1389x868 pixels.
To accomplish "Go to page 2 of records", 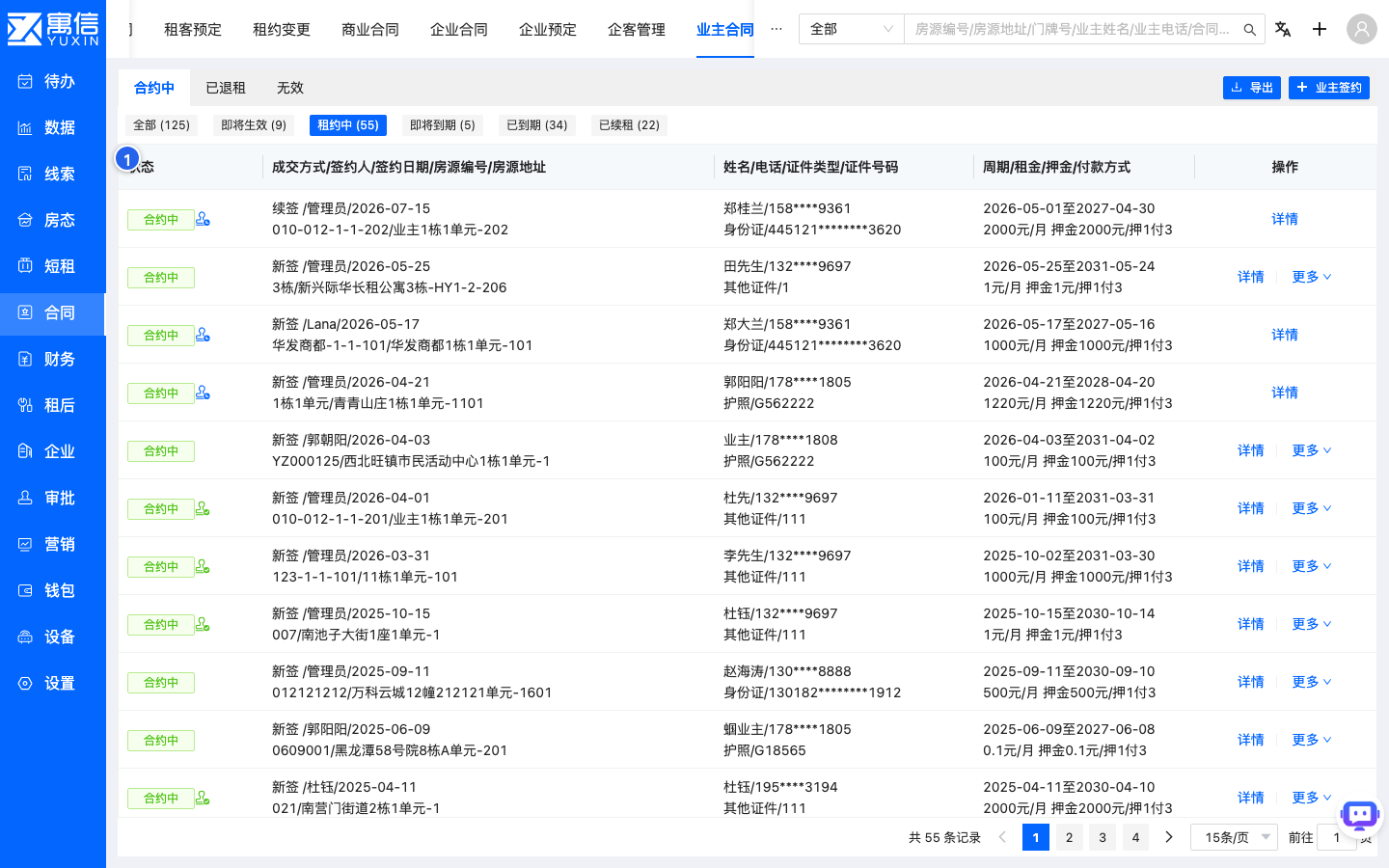I will [1069, 837].
